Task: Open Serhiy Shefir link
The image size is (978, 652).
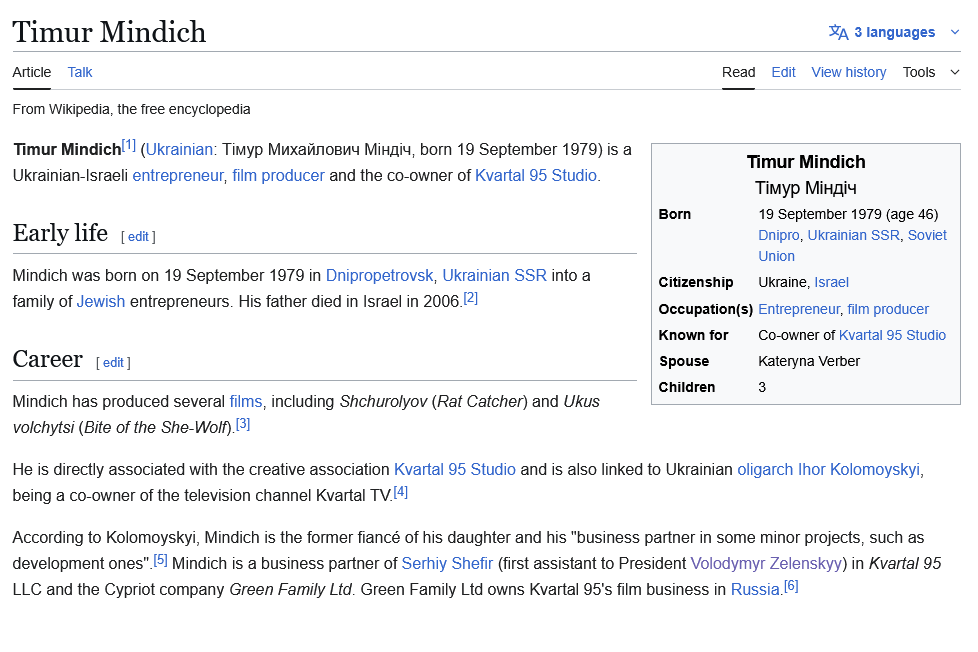Action: (x=447, y=563)
